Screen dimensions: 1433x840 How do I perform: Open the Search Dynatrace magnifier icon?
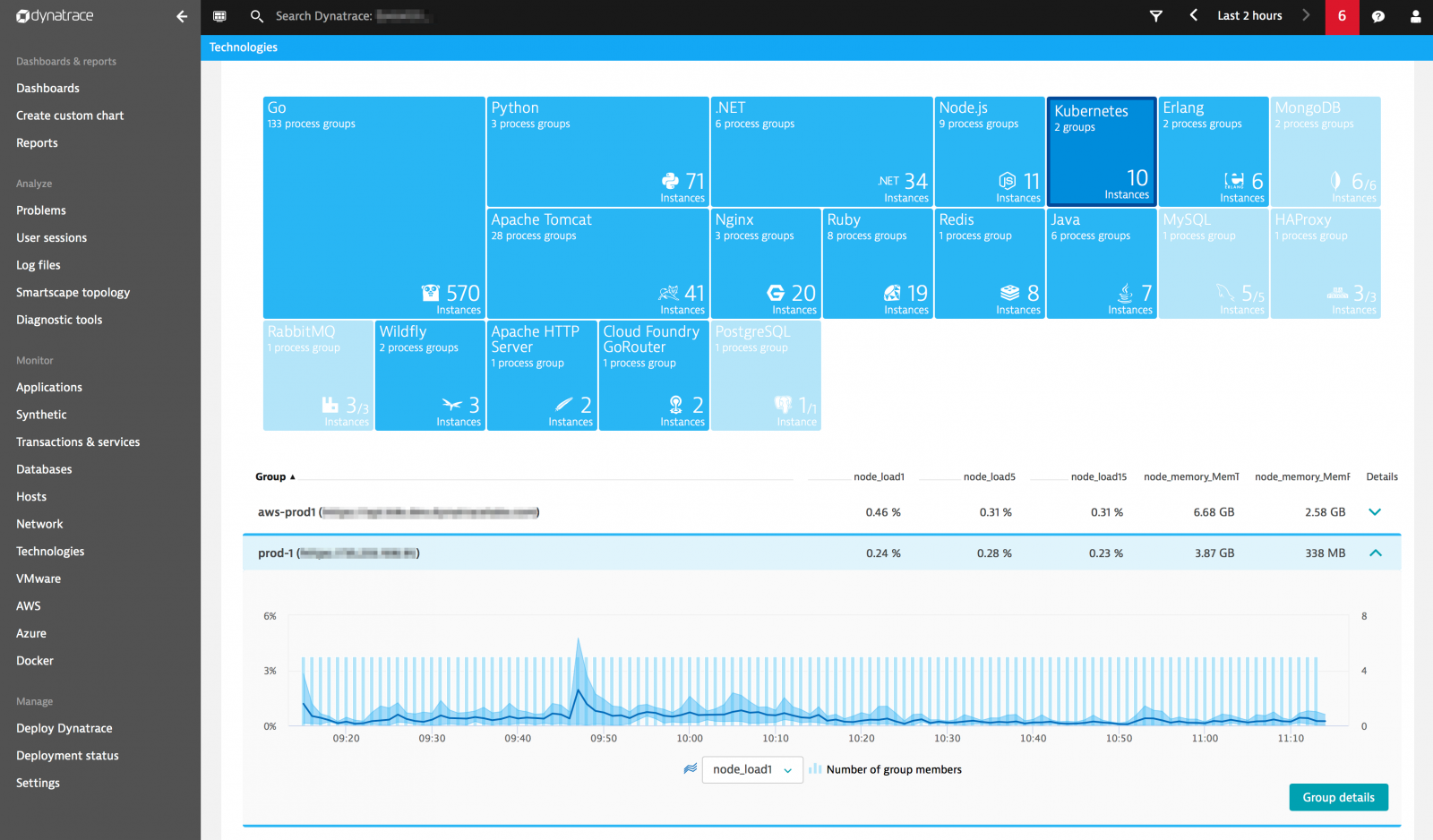(257, 16)
